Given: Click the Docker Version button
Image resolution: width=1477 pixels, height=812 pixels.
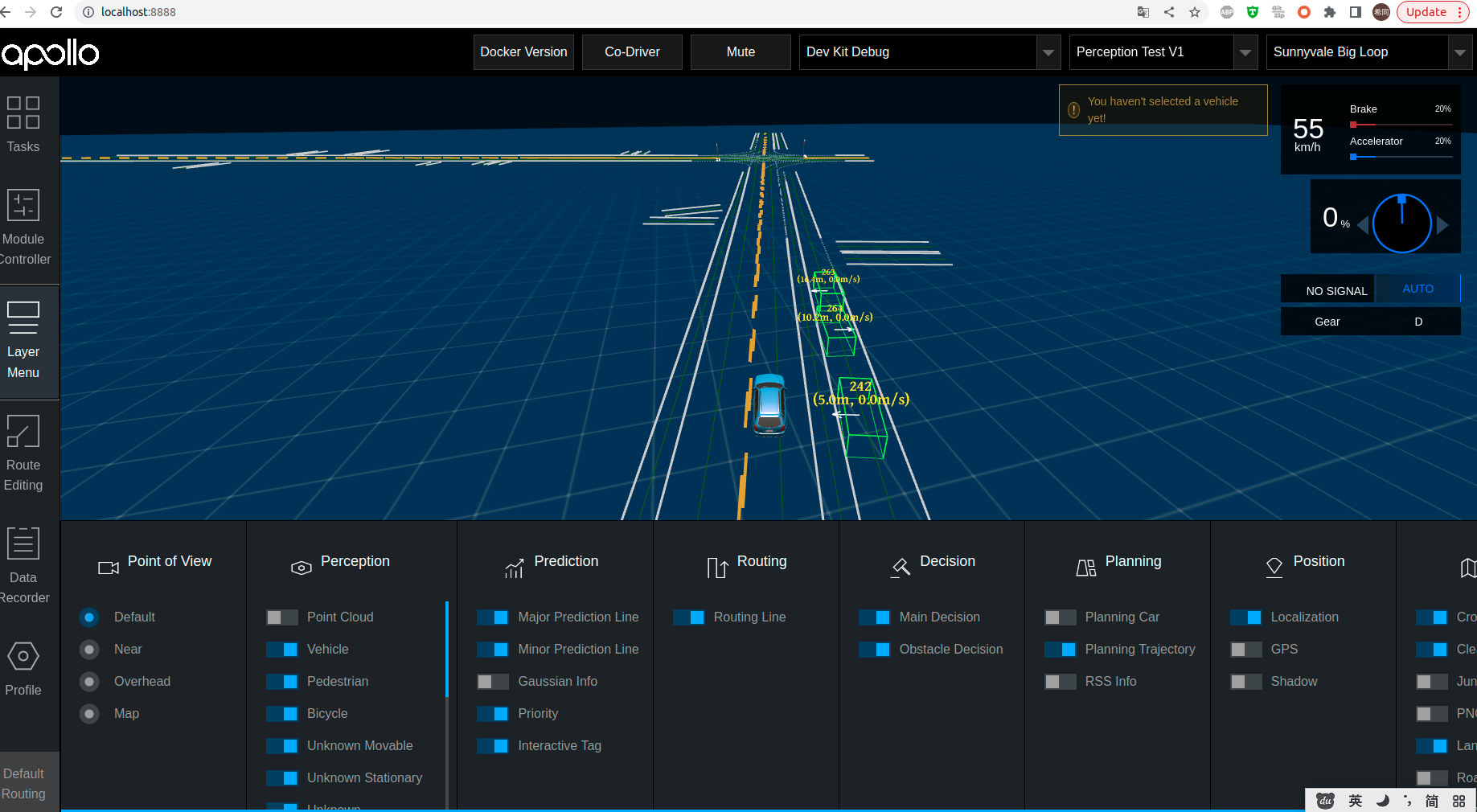Looking at the screenshot, I should coord(523,52).
